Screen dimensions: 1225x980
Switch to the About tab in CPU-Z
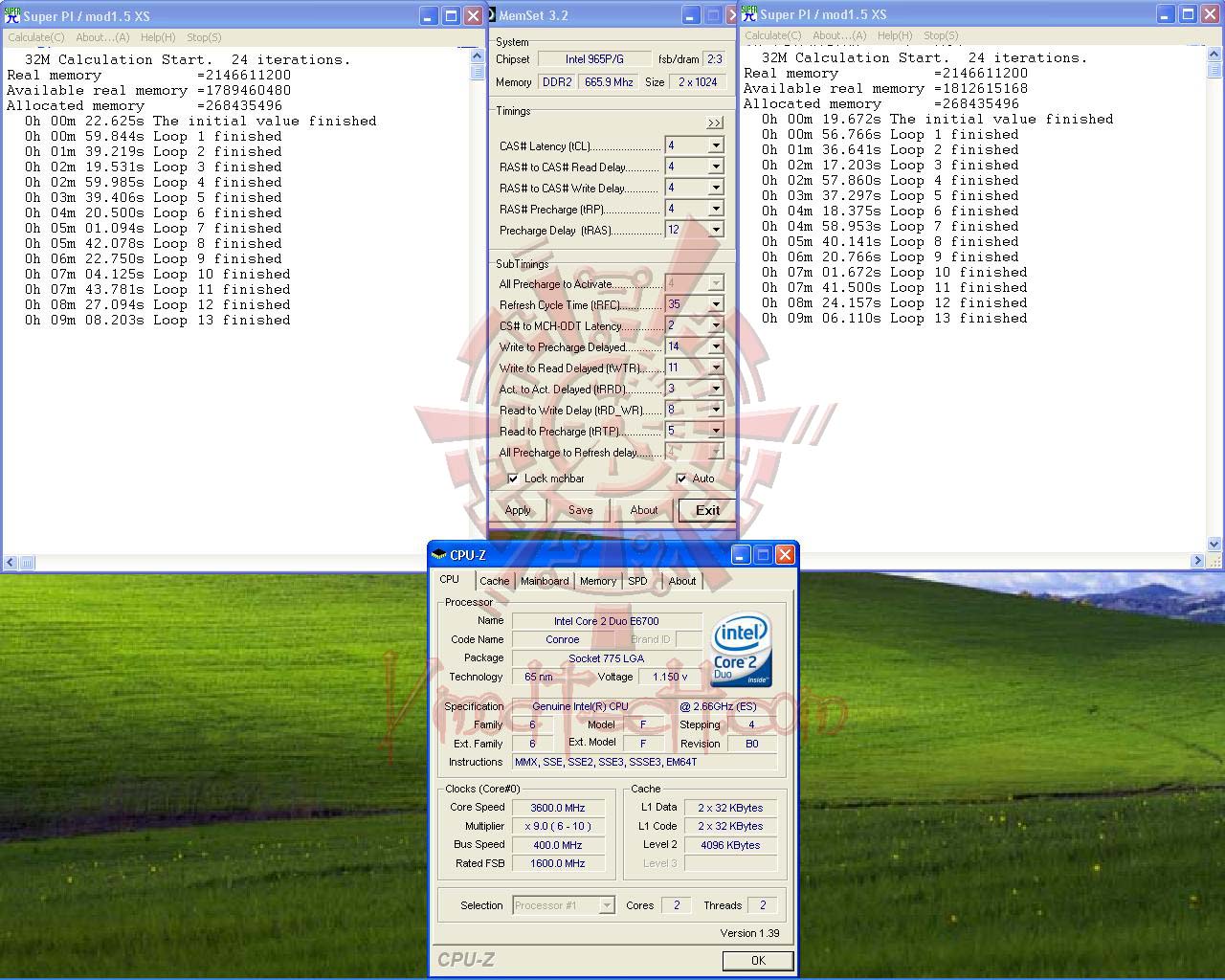point(682,581)
